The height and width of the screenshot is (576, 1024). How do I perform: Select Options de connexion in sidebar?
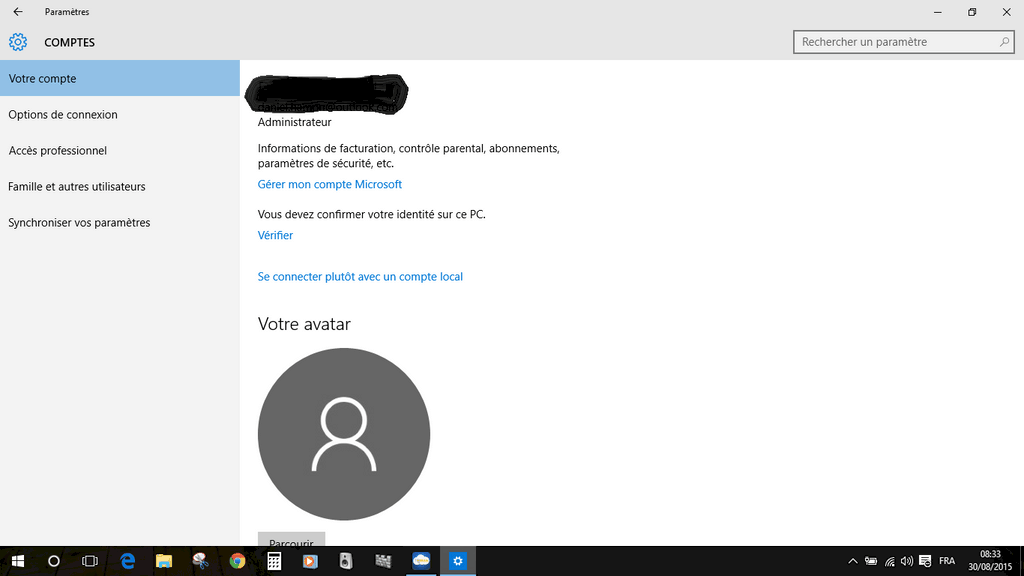[63, 115]
